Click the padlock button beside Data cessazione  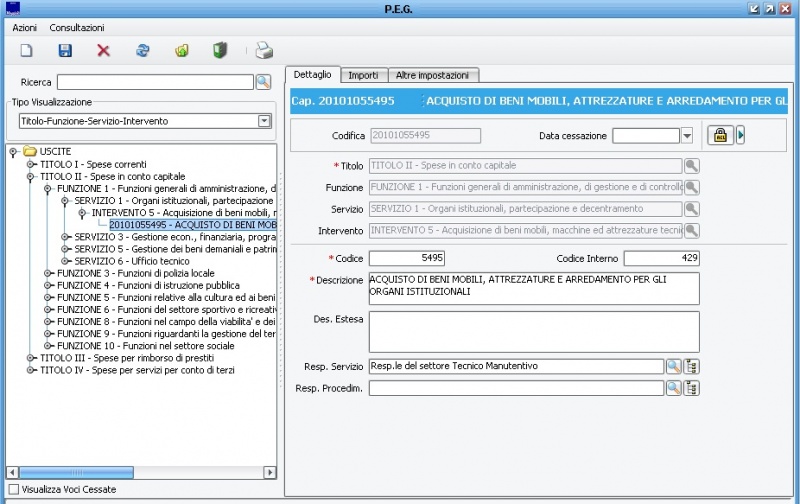point(720,135)
